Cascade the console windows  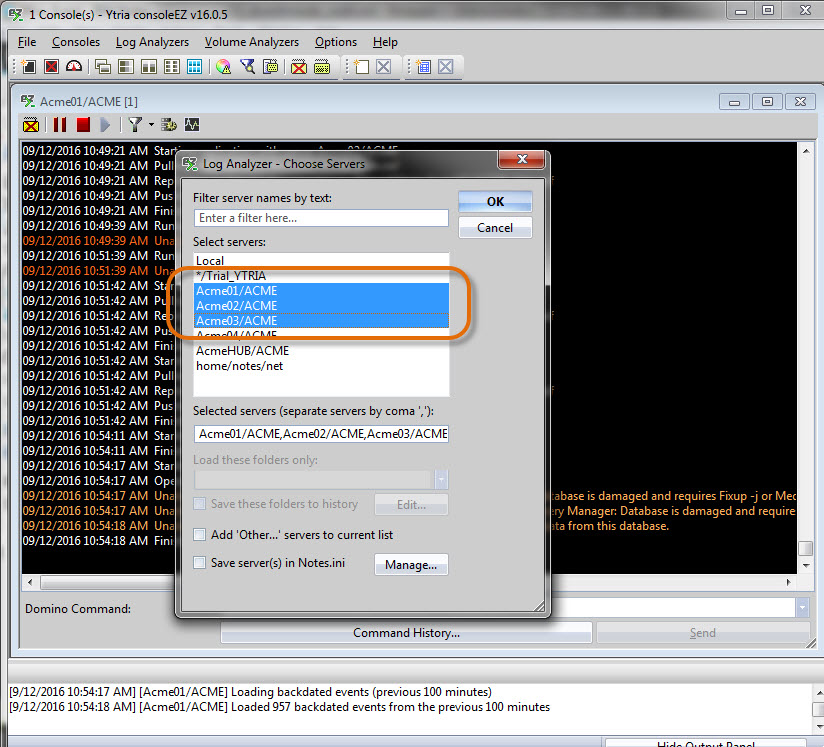[x=103, y=67]
